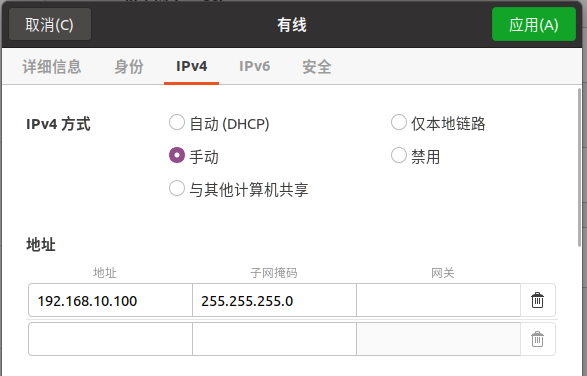Click the empty gateway field in first row

click(x=438, y=300)
